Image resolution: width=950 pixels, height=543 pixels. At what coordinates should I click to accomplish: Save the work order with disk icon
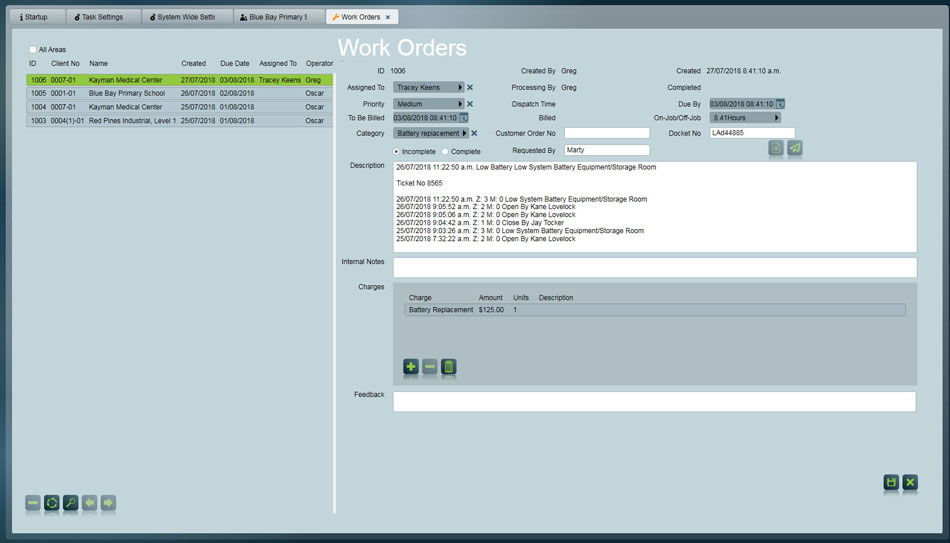coord(891,482)
